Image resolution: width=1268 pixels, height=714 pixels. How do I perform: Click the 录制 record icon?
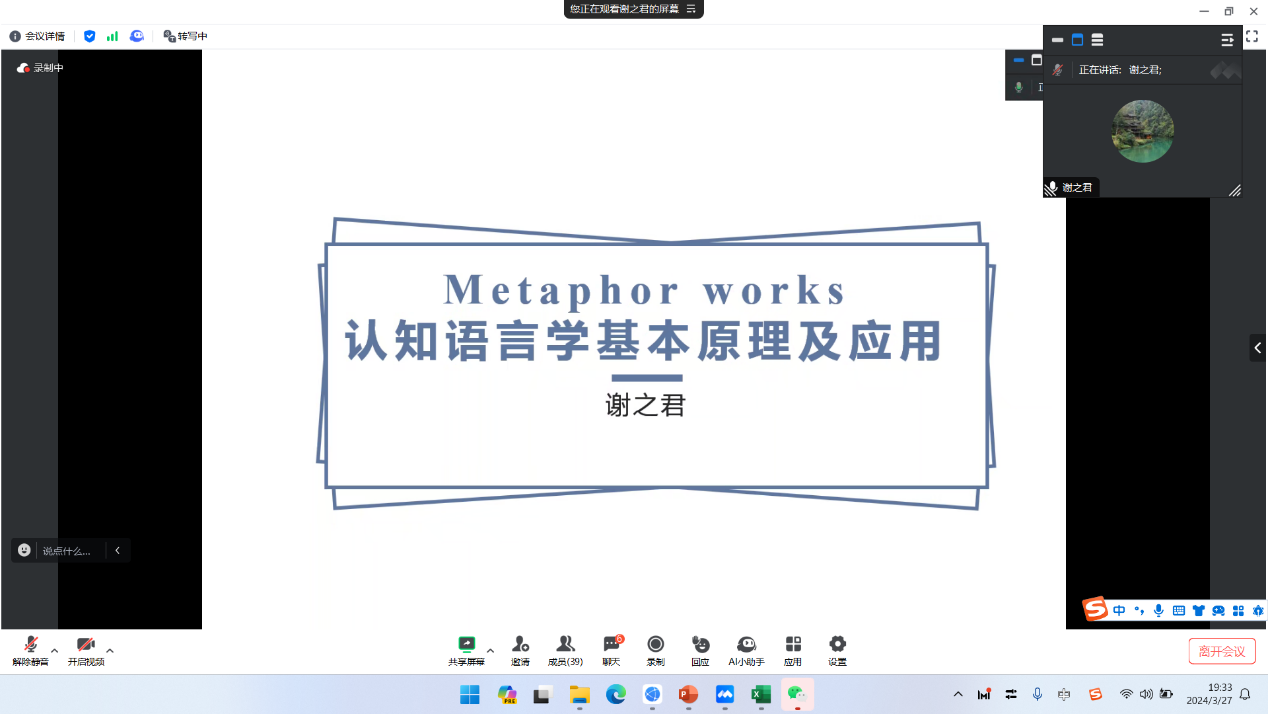pyautogui.click(x=655, y=648)
